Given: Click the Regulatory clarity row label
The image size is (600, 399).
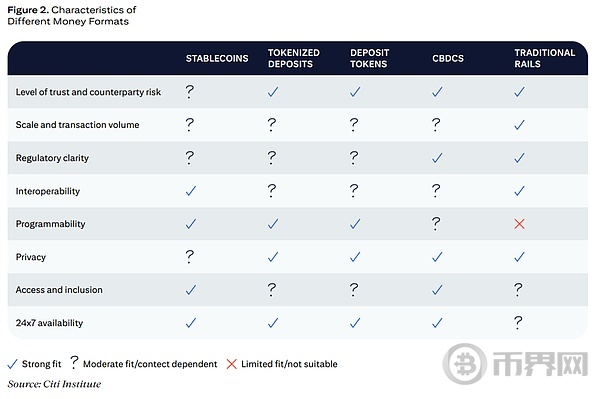Looking at the screenshot, I should coord(52,158).
